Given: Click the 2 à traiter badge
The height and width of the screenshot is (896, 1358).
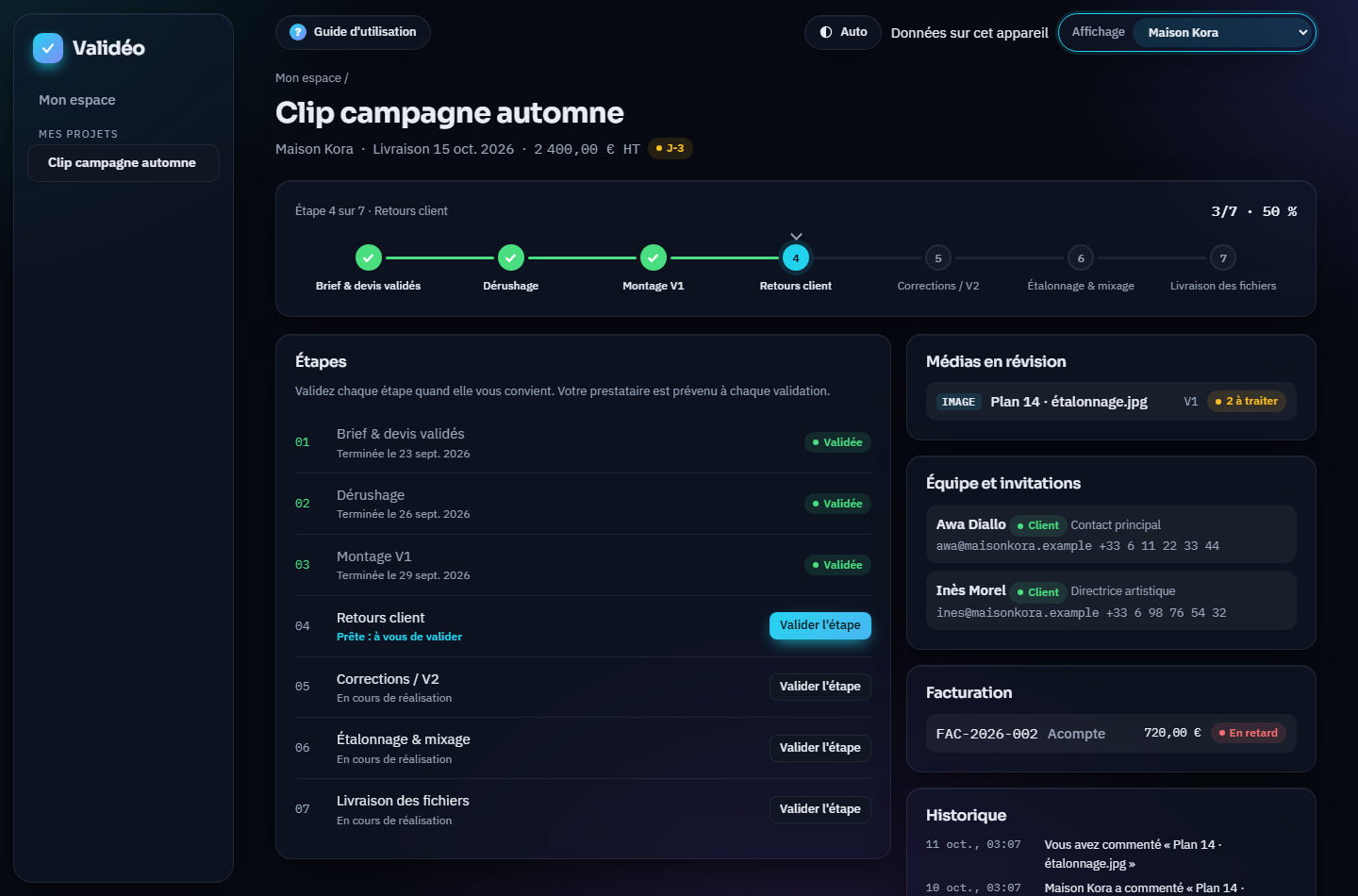Looking at the screenshot, I should click(x=1247, y=402).
